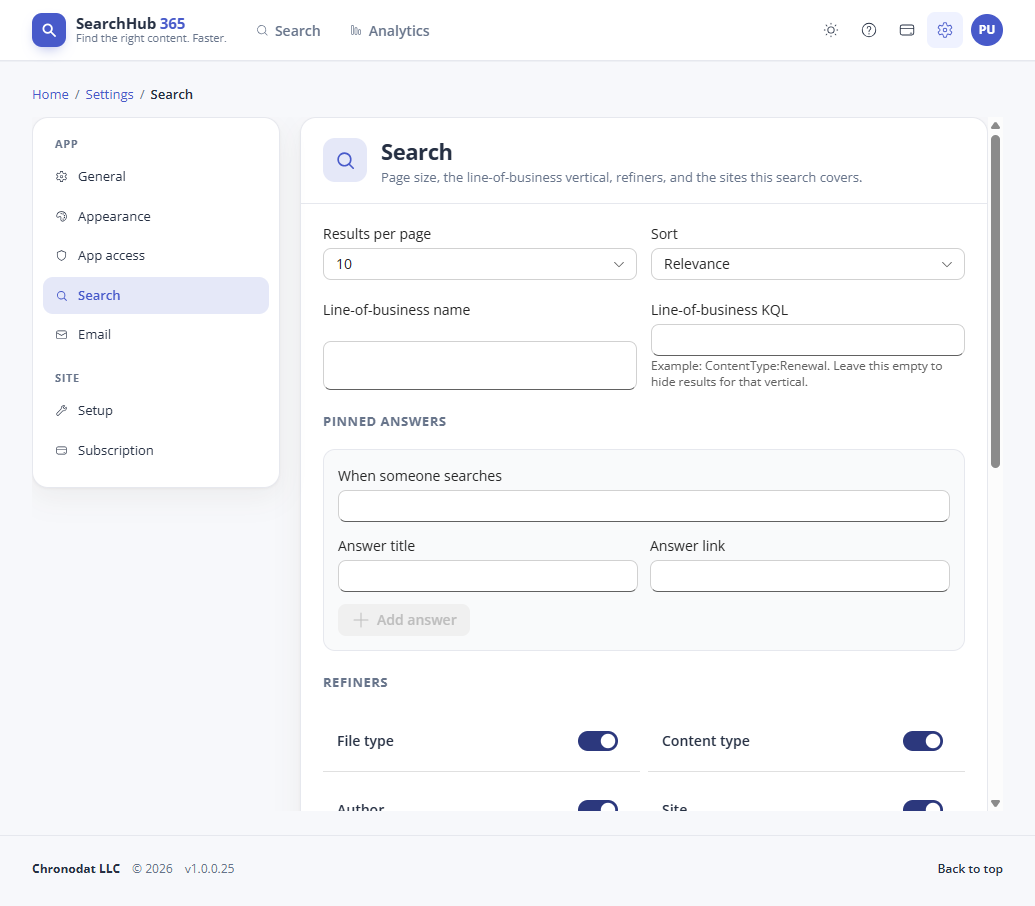Go to General settings in sidebar
Viewport: 1035px width, 906px height.
[156, 176]
